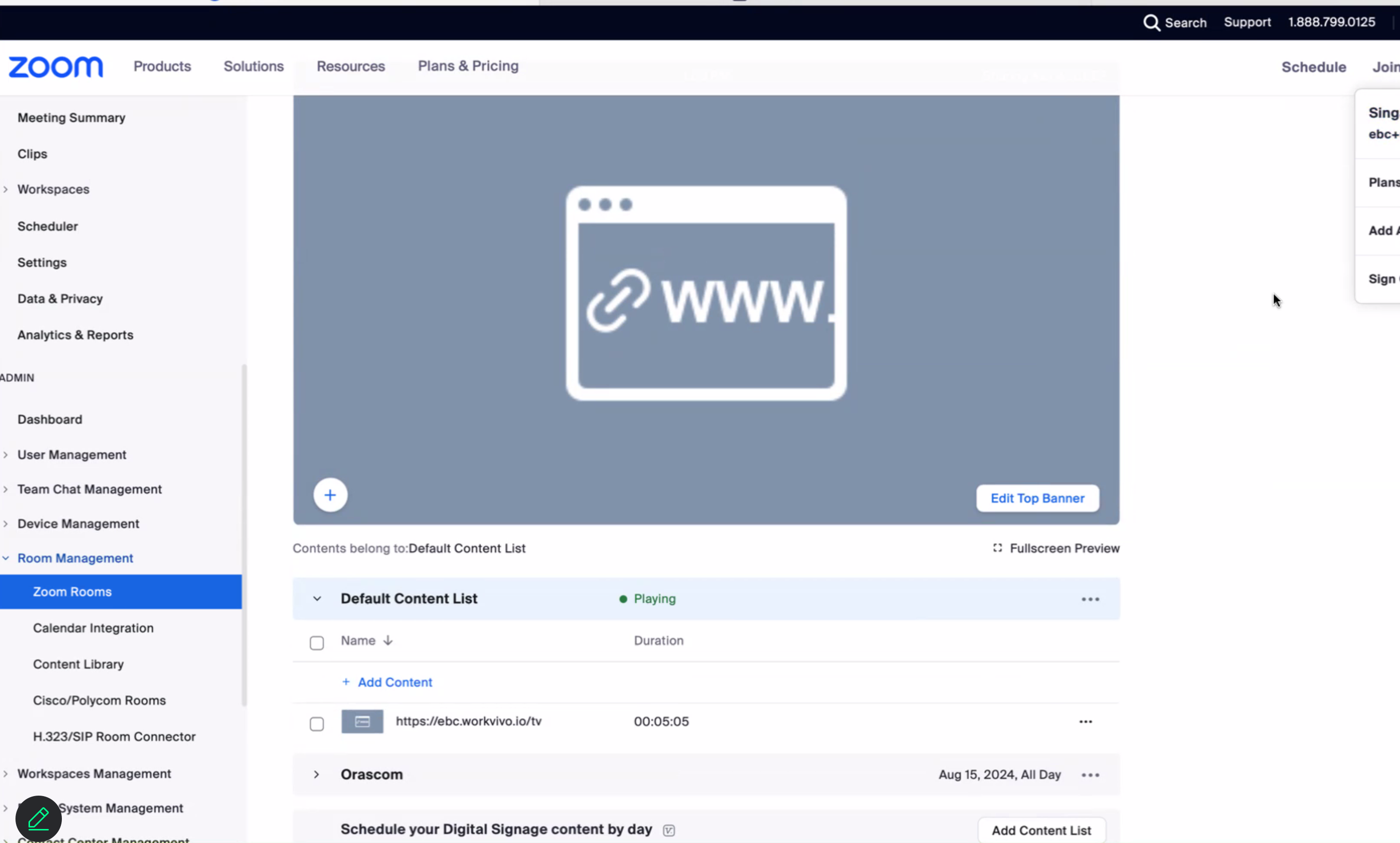Click Schedule in top navigation
The image size is (1400, 843).
[1313, 67]
